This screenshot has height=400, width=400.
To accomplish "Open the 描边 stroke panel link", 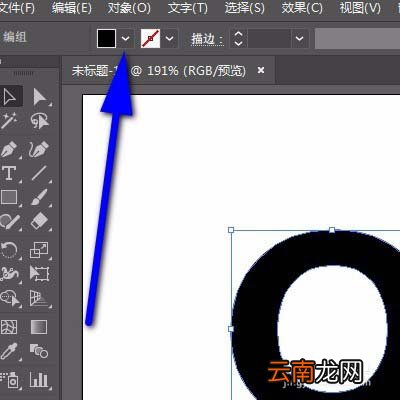I will pos(207,39).
